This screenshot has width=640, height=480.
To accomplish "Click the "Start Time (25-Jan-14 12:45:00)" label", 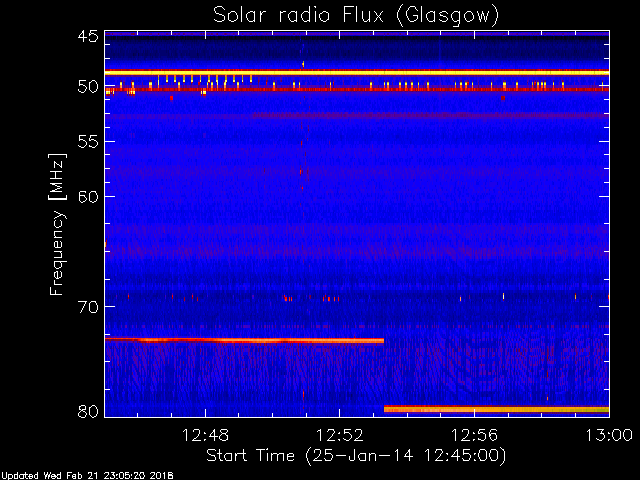I will click(x=356, y=456).
